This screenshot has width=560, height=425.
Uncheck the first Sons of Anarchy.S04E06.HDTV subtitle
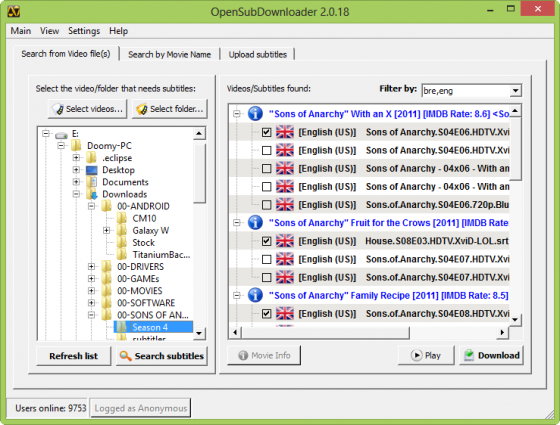(x=266, y=132)
